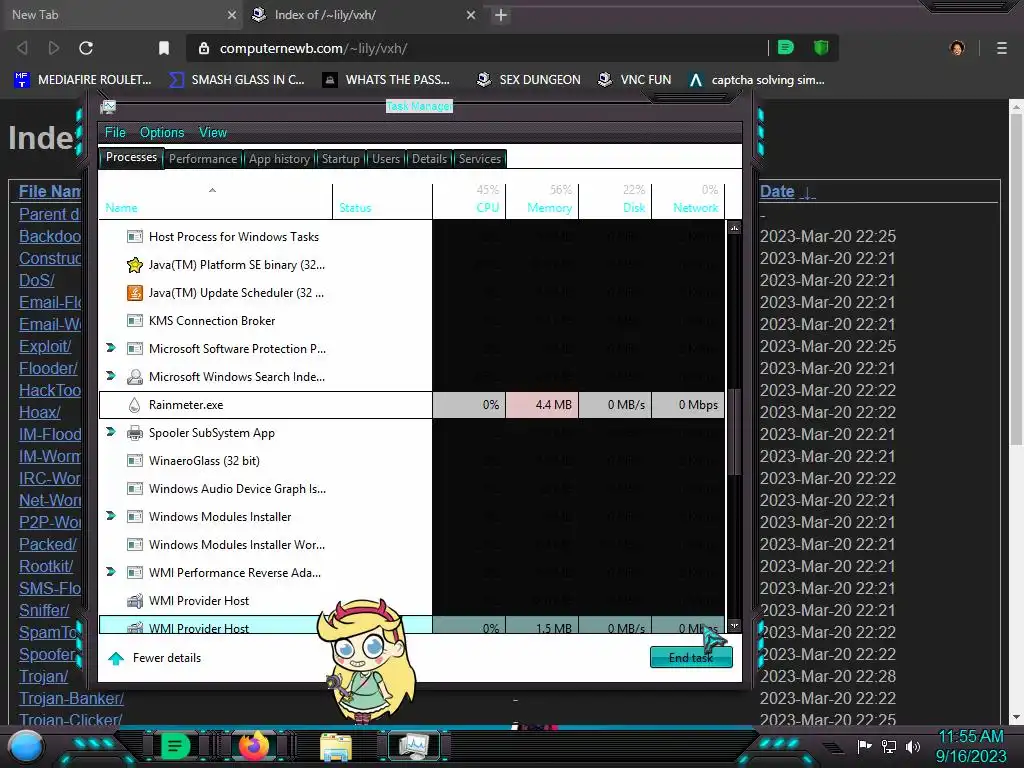1024x768 pixels.
Task: Open the Exploit/ directory link
Action: point(44,346)
